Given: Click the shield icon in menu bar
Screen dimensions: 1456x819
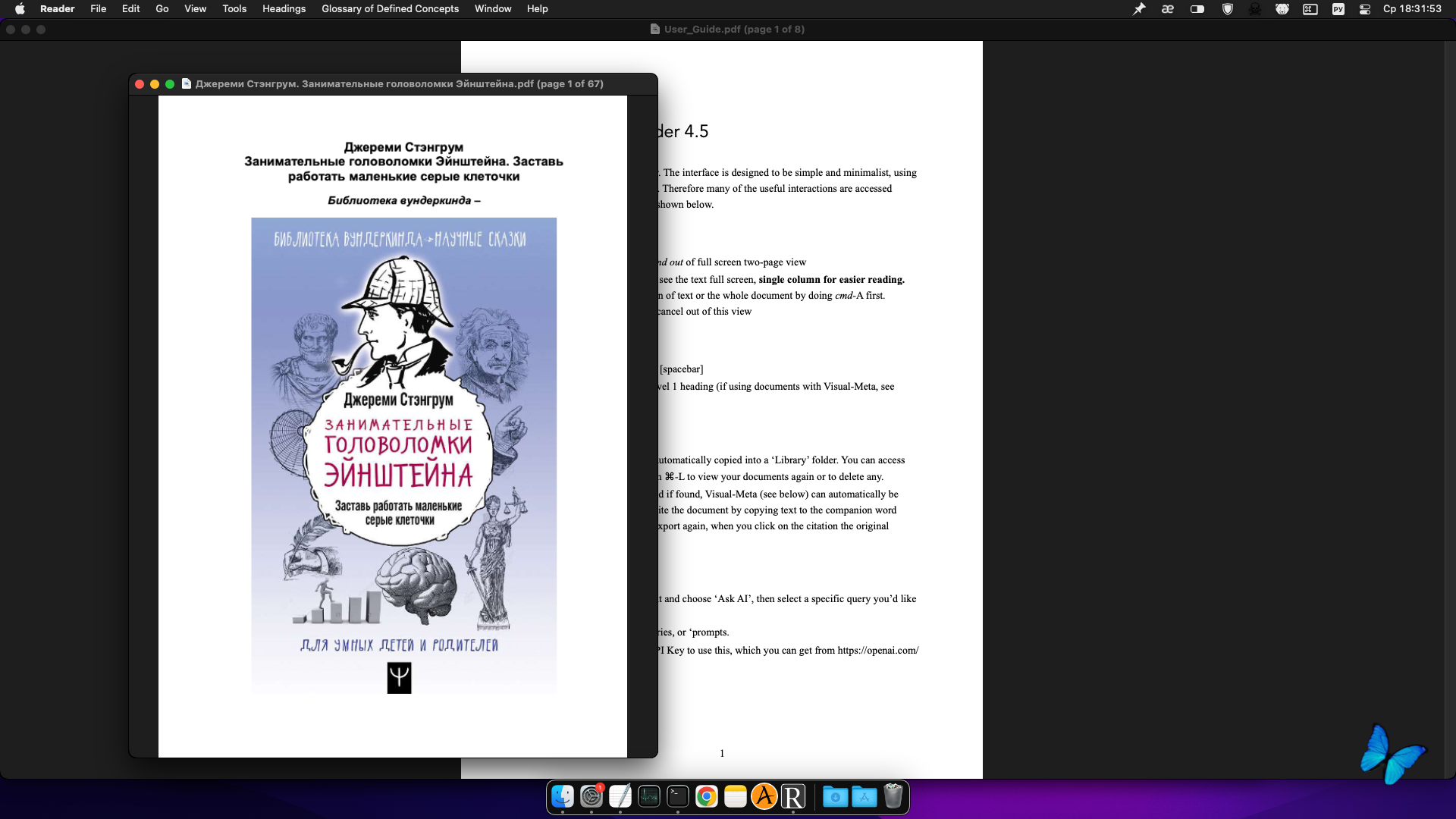Looking at the screenshot, I should pos(1227,9).
